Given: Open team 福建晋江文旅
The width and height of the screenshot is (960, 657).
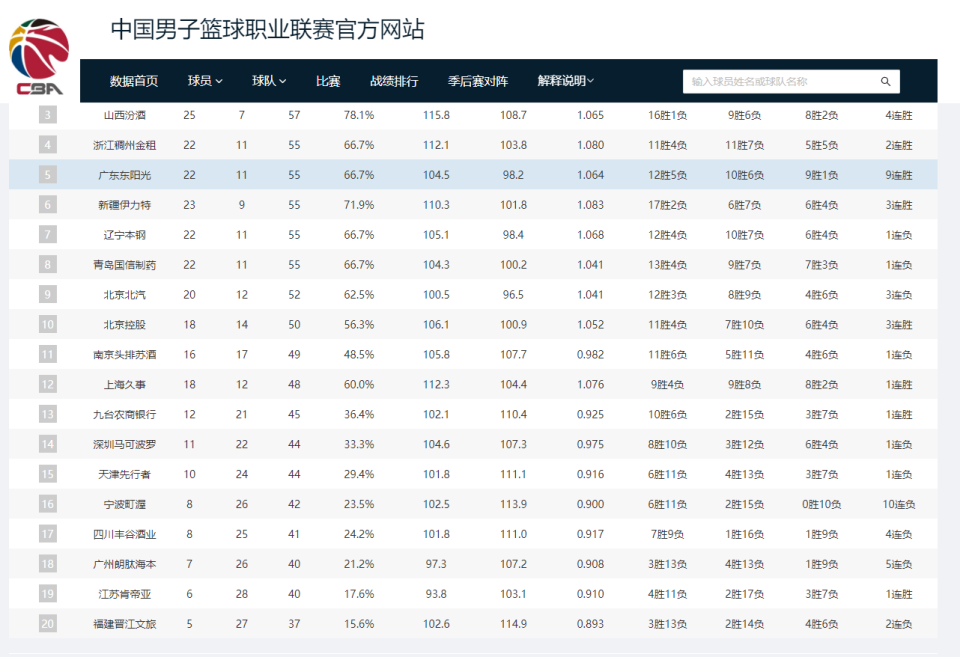Looking at the screenshot, I should click(125, 625).
